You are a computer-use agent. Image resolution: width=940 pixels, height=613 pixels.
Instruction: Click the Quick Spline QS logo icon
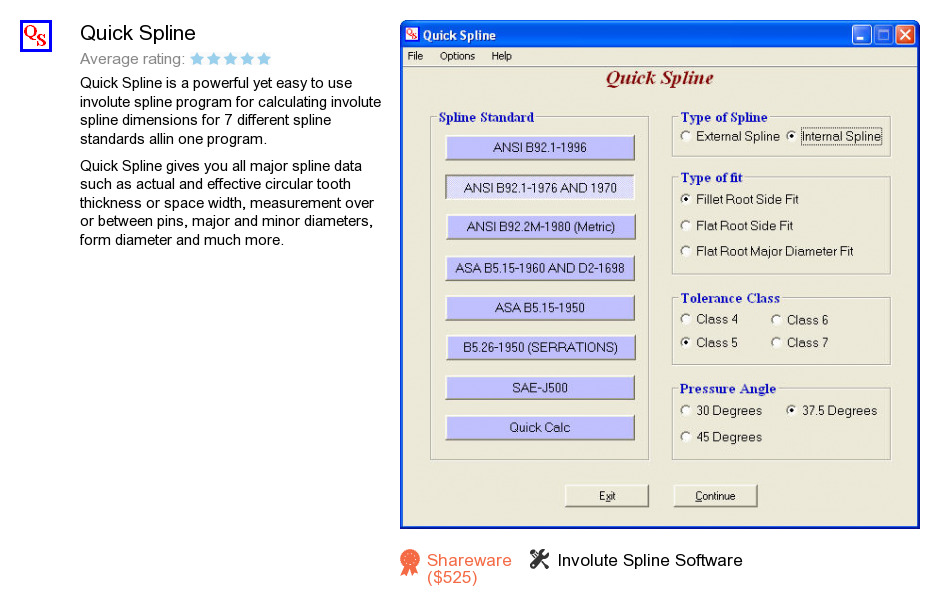[x=36, y=36]
